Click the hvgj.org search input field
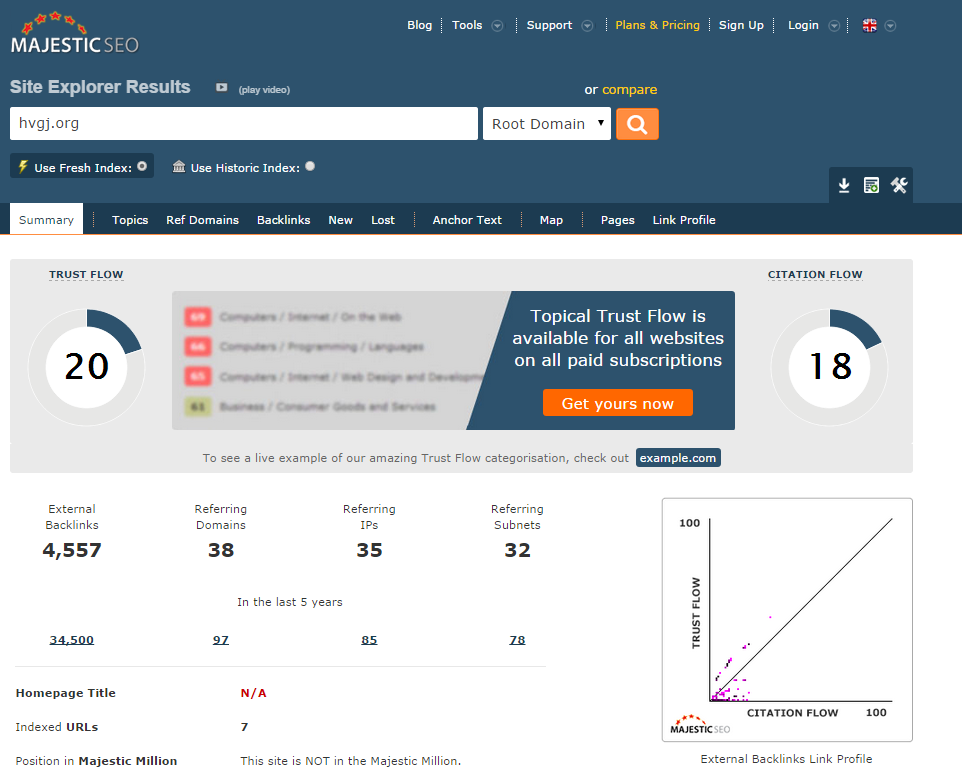 point(244,123)
